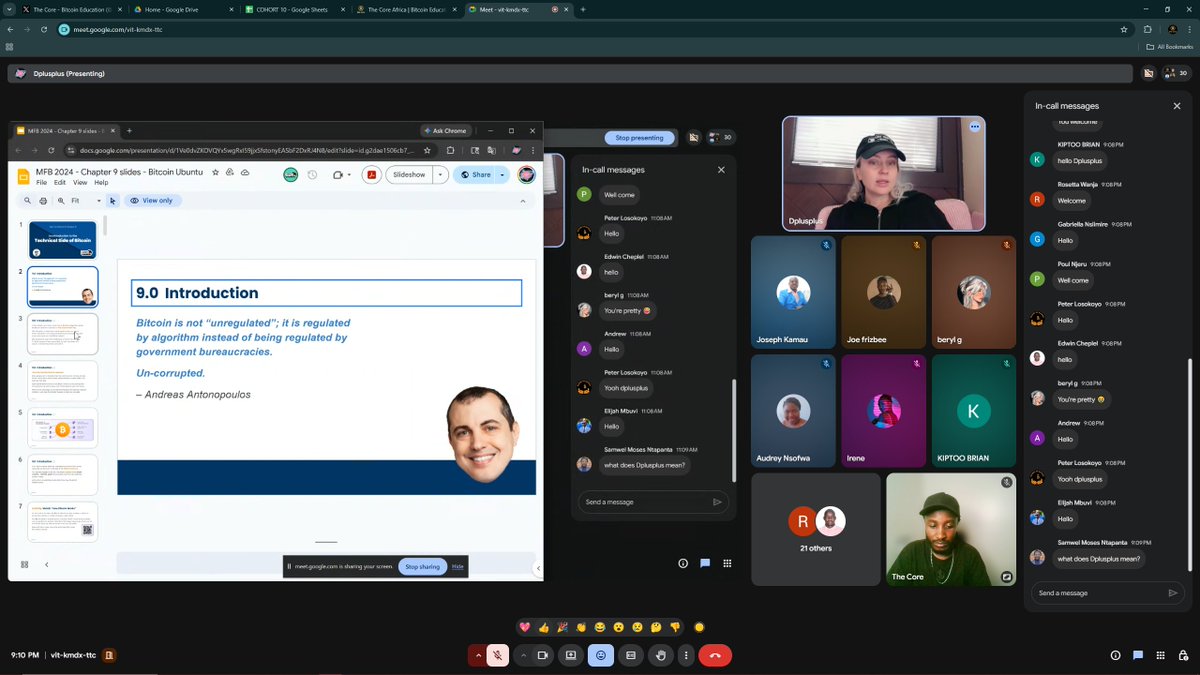Send the thumbs up reaction
1200x675 pixels.
coord(543,627)
